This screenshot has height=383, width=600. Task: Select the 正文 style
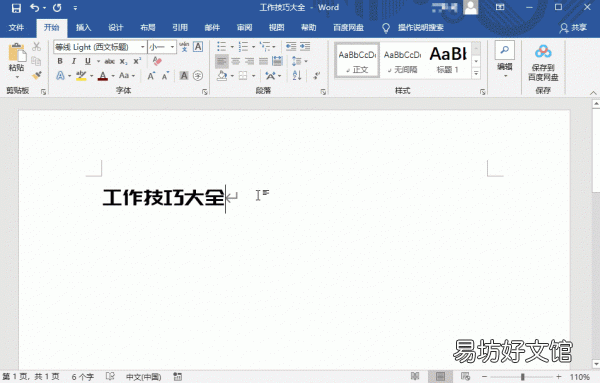[357, 60]
